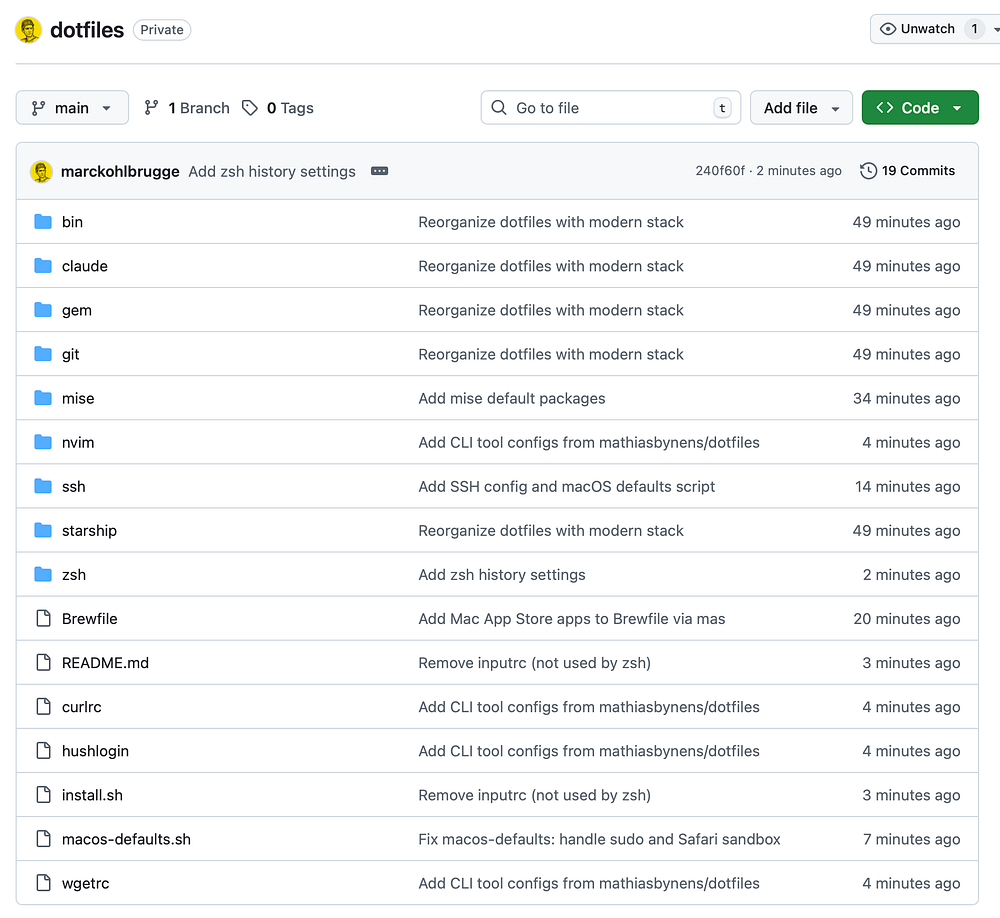This screenshot has height=918, width=1000.
Task: Open latest commit message Add zsh history settings
Action: coord(272,172)
